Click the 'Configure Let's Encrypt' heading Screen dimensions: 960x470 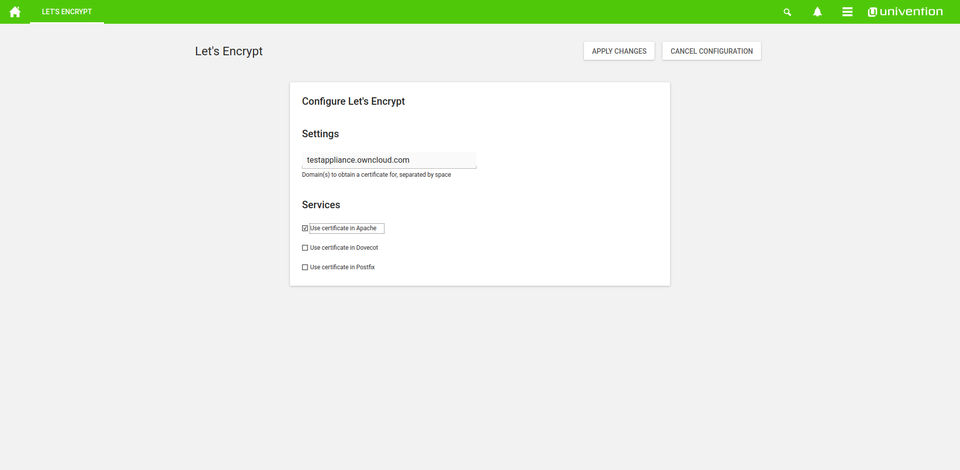pyautogui.click(x=353, y=102)
